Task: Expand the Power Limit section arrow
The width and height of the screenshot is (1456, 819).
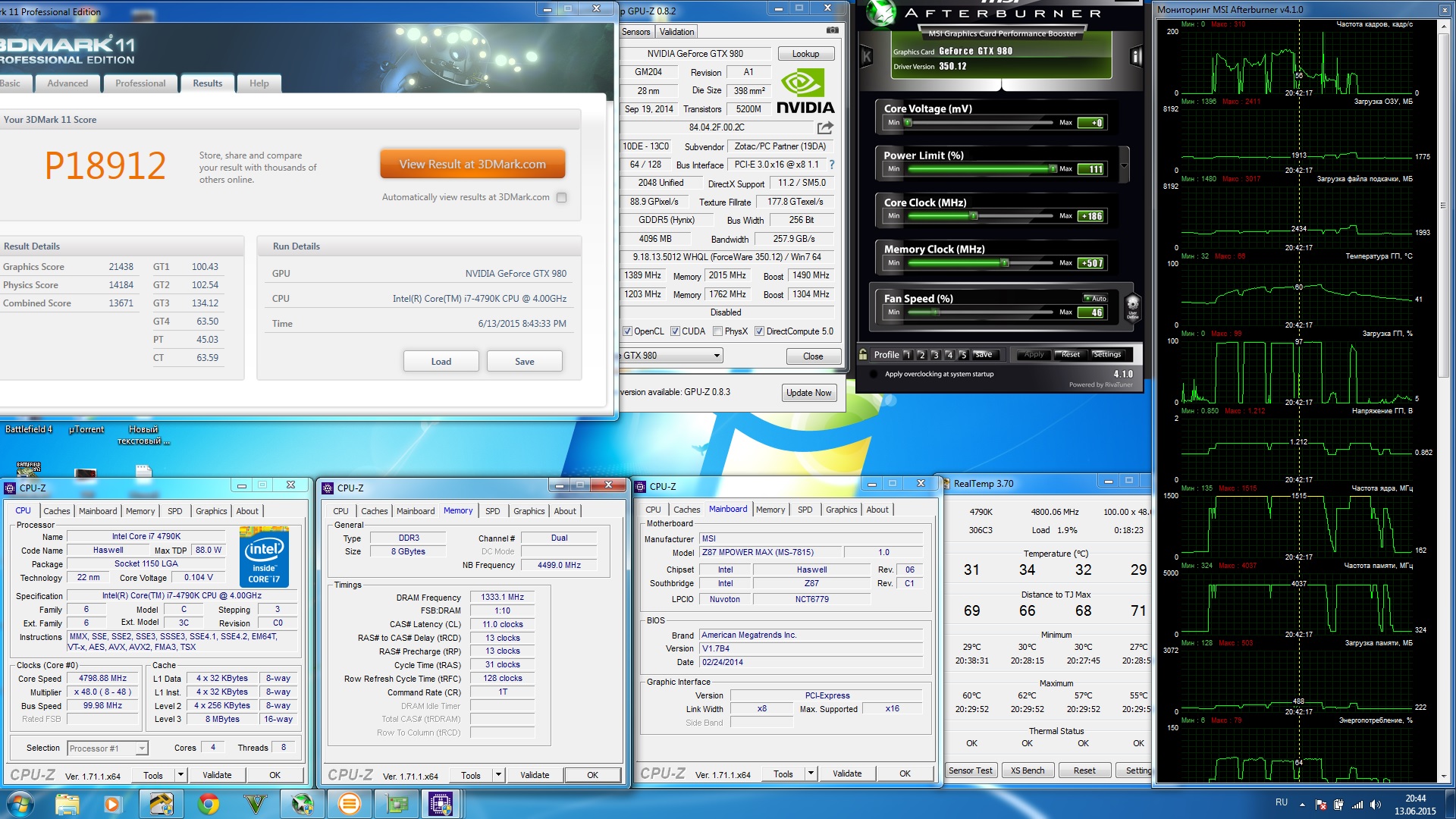Action: [1124, 165]
